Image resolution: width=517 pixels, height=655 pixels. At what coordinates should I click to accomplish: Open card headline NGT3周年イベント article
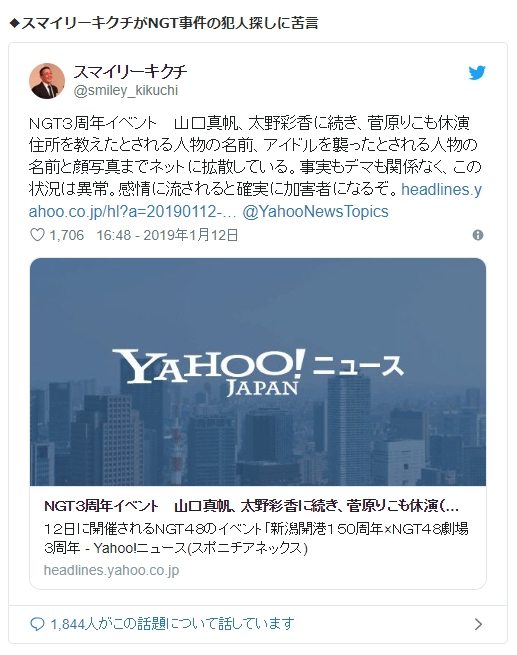click(x=251, y=506)
